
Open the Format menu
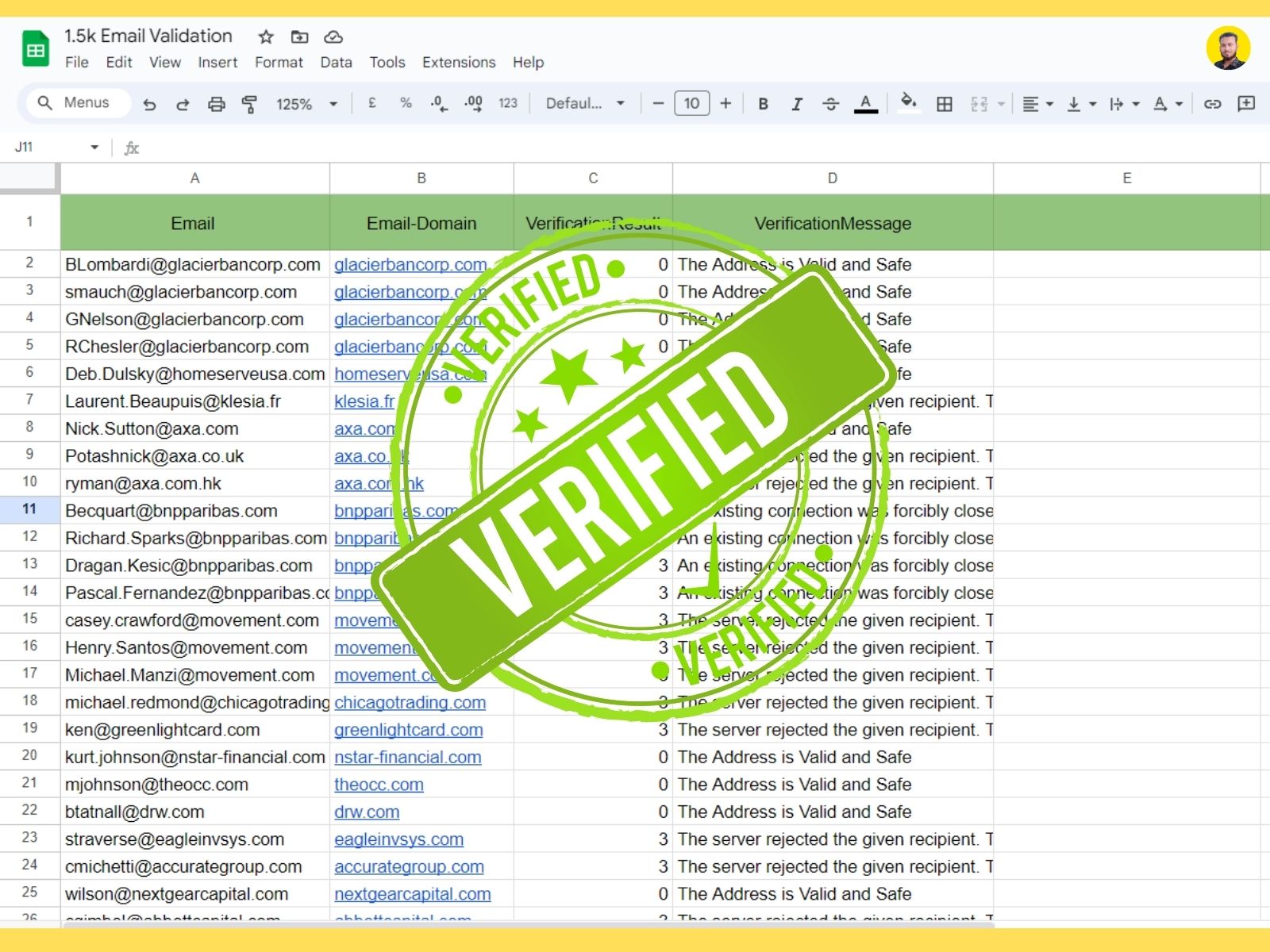(x=279, y=62)
